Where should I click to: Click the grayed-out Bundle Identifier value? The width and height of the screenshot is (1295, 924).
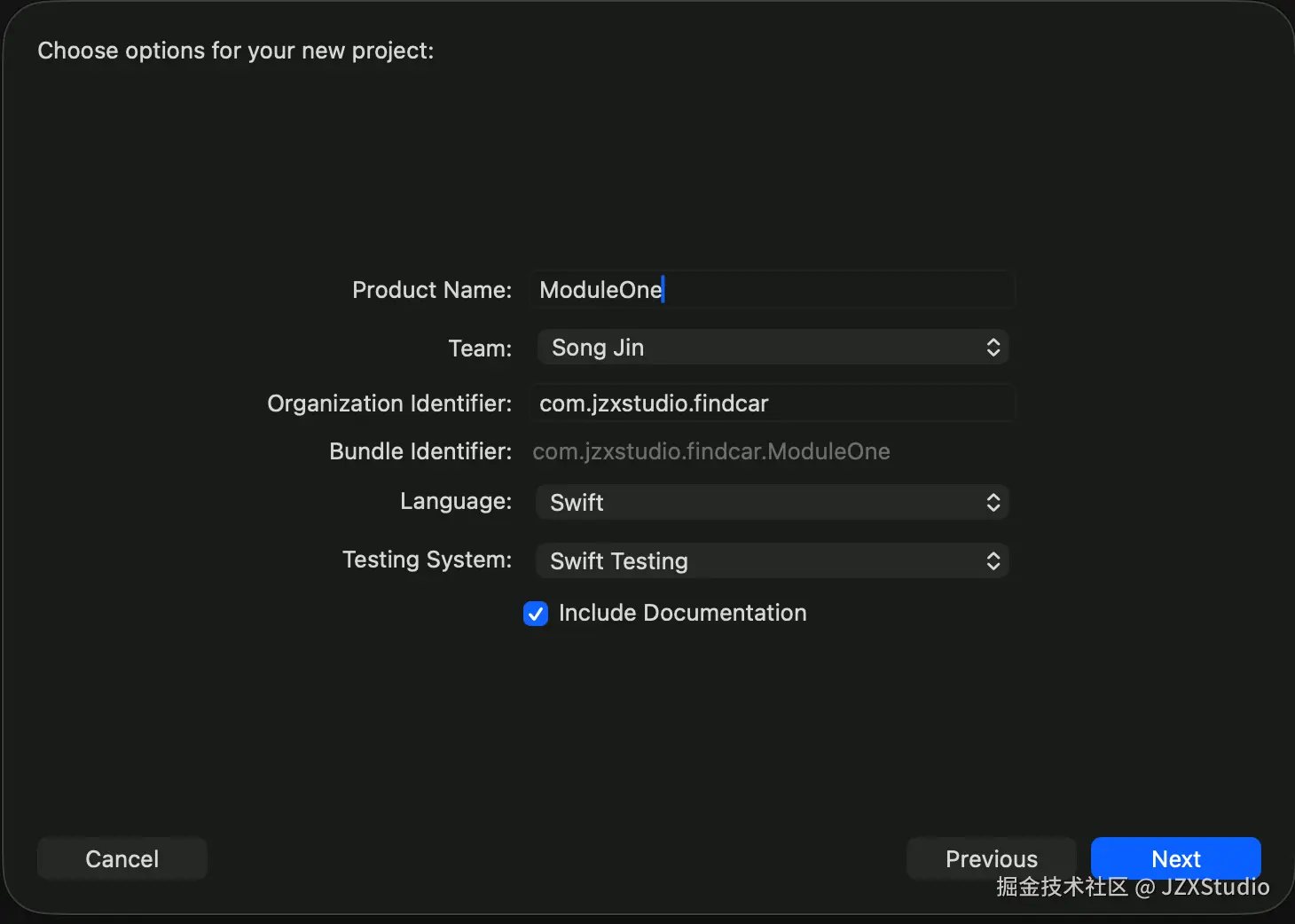click(710, 451)
